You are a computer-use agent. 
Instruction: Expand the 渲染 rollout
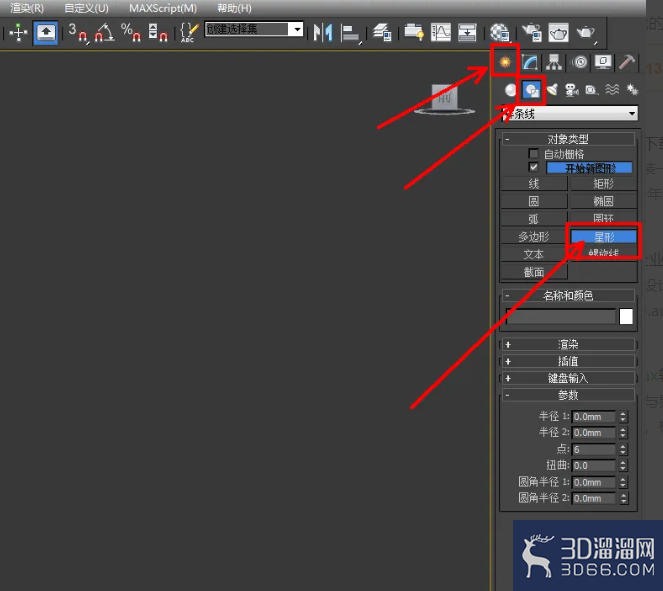pyautogui.click(x=568, y=345)
